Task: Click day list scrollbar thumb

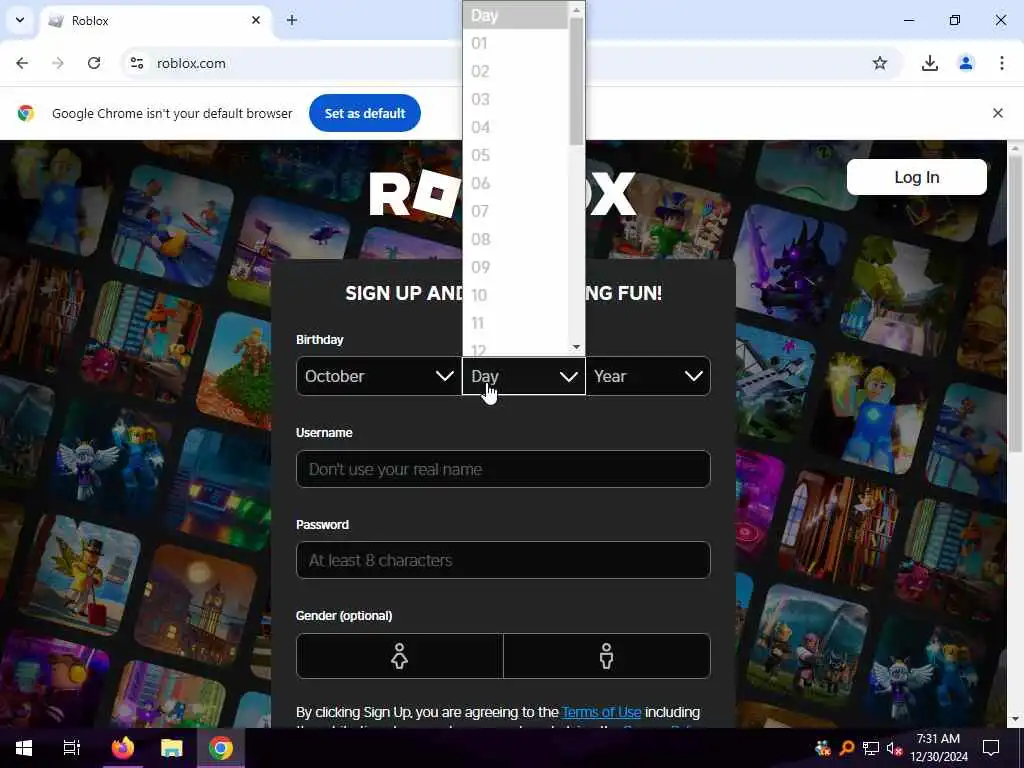Action: click(576, 82)
